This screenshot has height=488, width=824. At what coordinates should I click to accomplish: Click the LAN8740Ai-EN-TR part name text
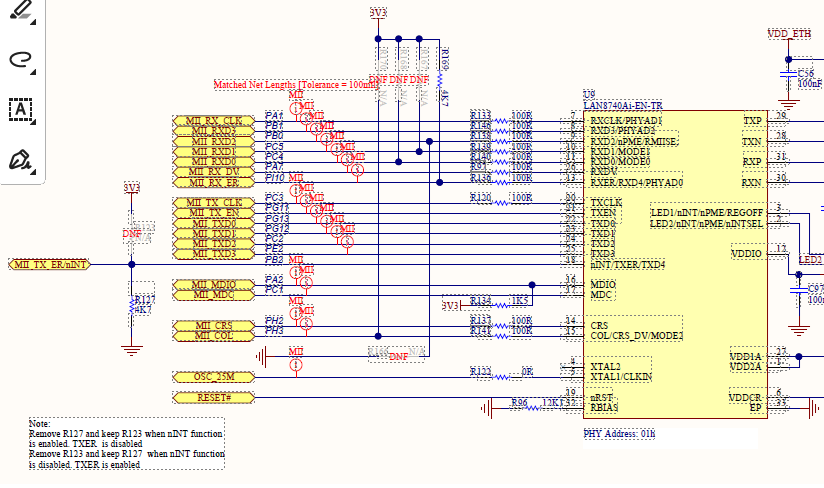pyautogui.click(x=623, y=105)
